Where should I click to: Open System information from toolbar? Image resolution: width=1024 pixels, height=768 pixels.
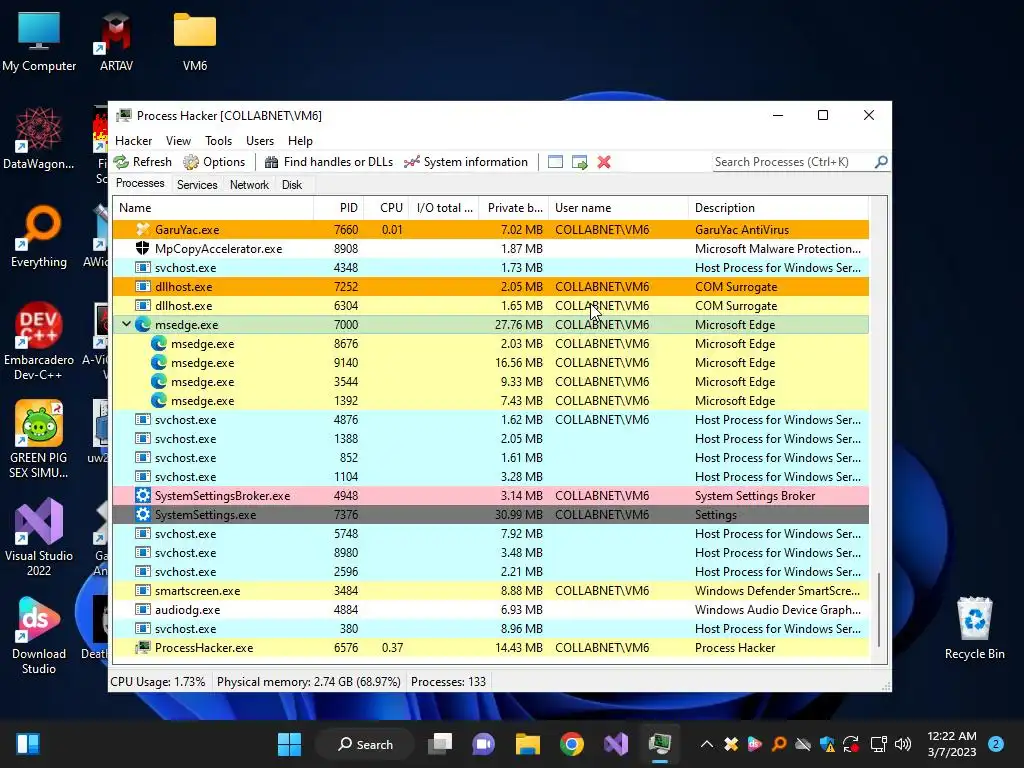tap(466, 162)
